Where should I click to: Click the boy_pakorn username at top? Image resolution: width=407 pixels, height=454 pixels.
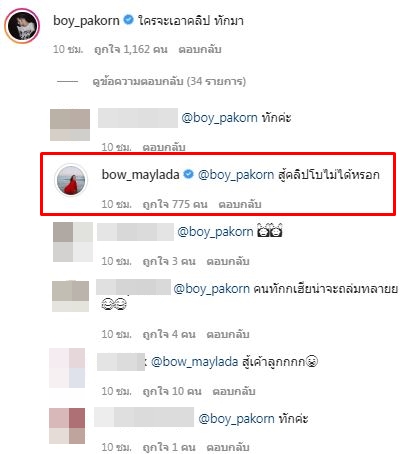point(86,21)
